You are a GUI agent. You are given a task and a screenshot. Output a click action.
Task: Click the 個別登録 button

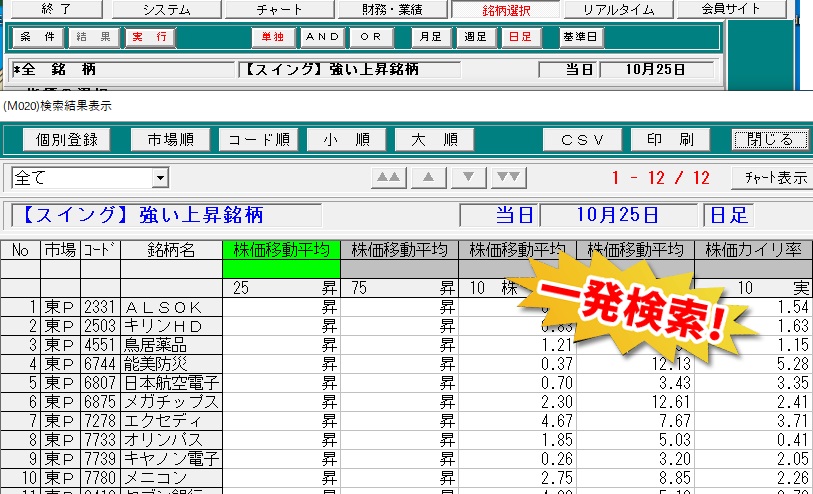click(66, 139)
